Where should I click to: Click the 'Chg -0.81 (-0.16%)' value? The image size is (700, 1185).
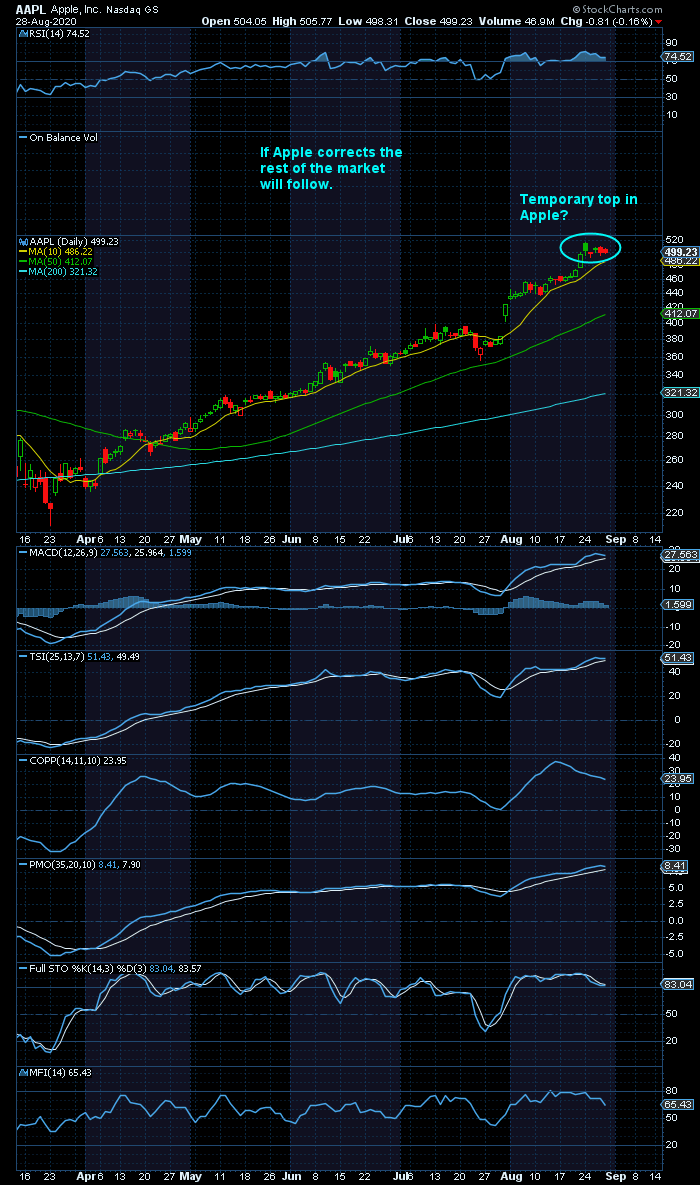(606, 22)
